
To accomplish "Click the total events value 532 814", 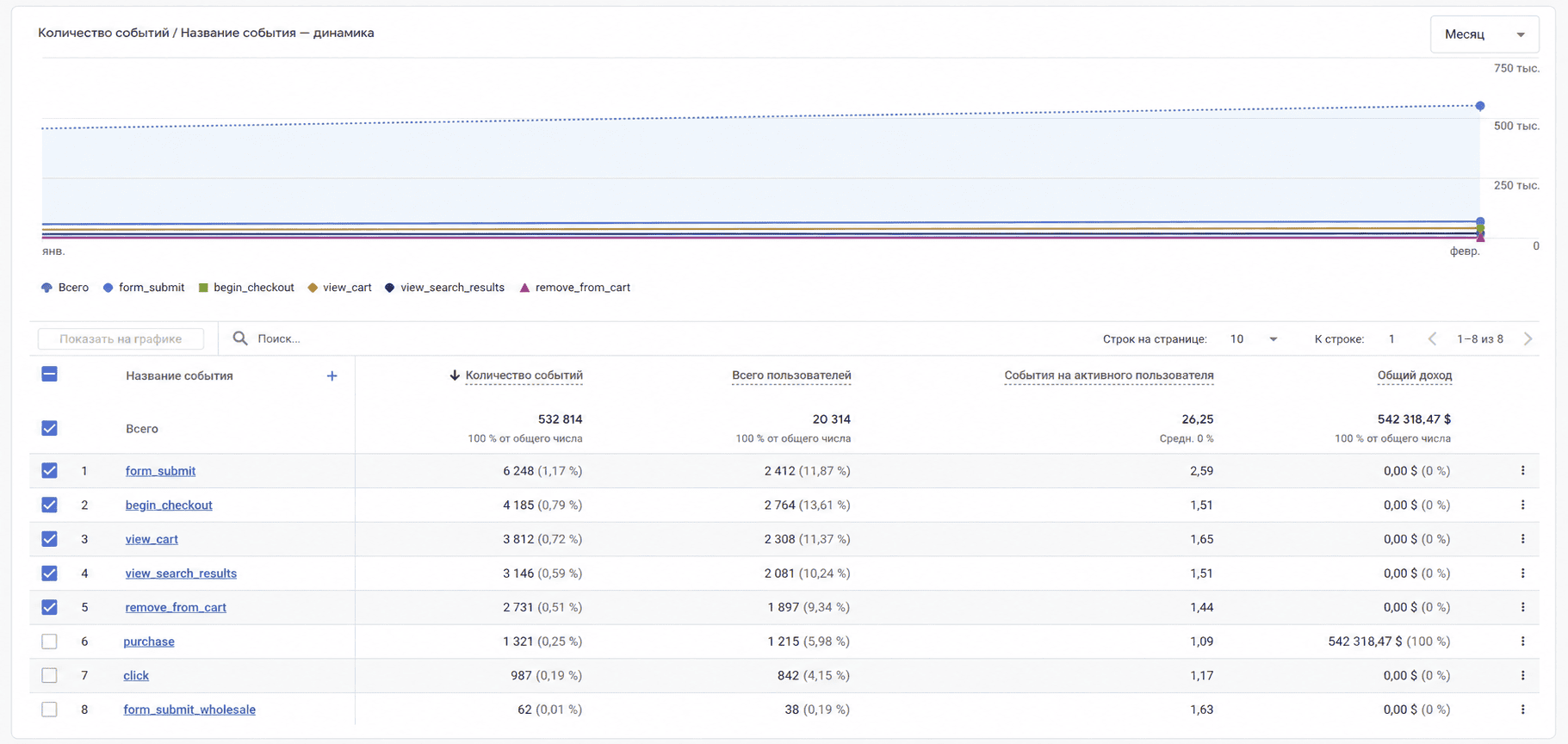I will pyautogui.click(x=560, y=419).
